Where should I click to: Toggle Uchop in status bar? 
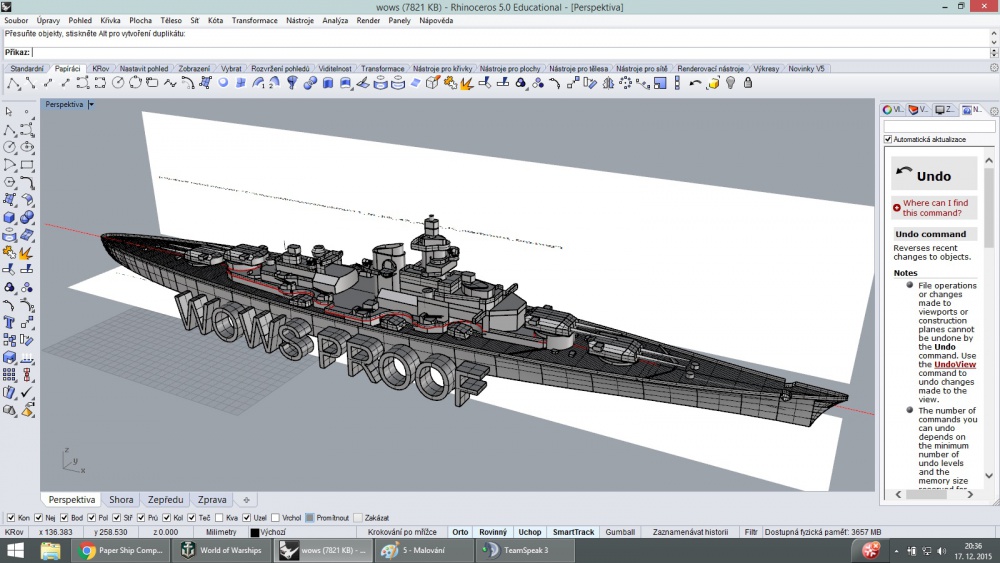[529, 532]
